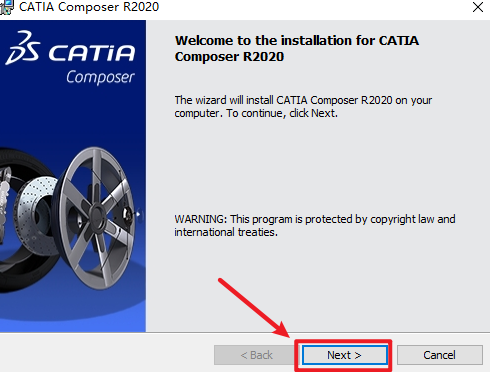Click the wheel and brake disc artwork
The image size is (490, 372).
[x=71, y=220]
